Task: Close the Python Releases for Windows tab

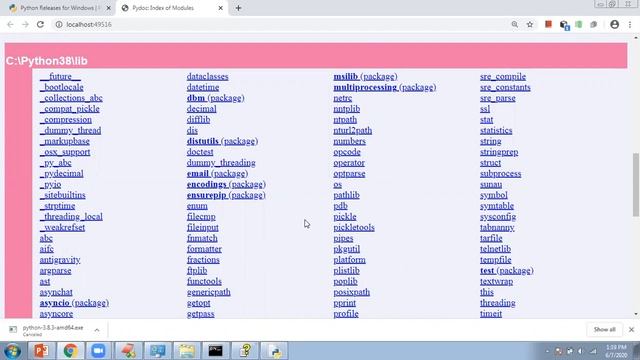Action: pos(109,8)
